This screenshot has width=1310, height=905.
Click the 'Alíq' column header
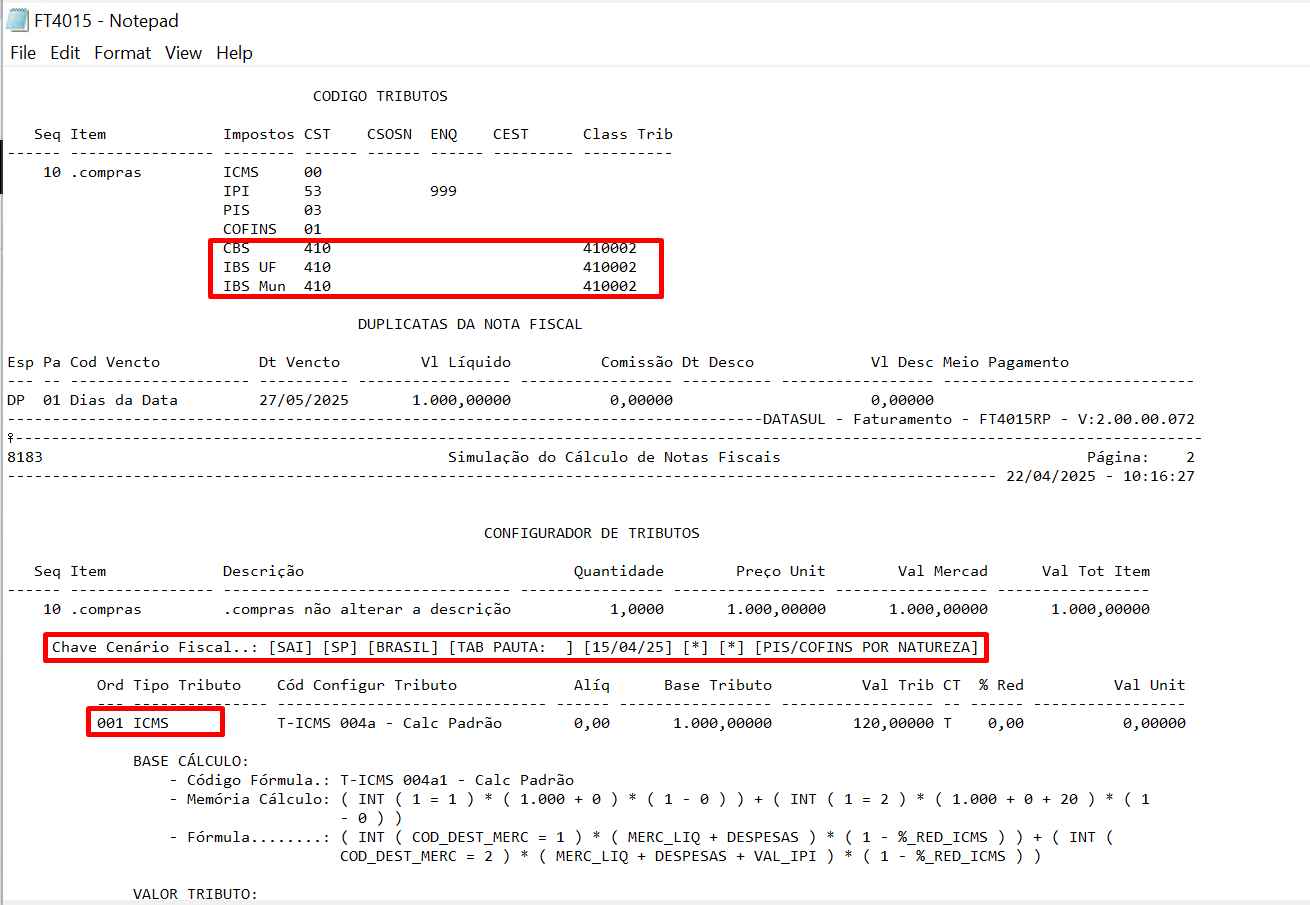click(592, 685)
